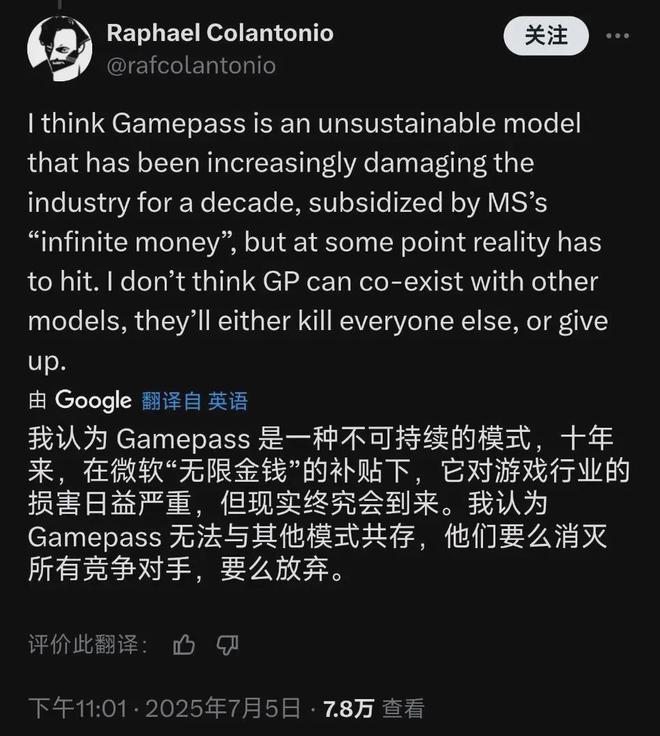Viewport: 660px width, 736px height.
Task: Click the 查看 views label
Action: click(403, 708)
